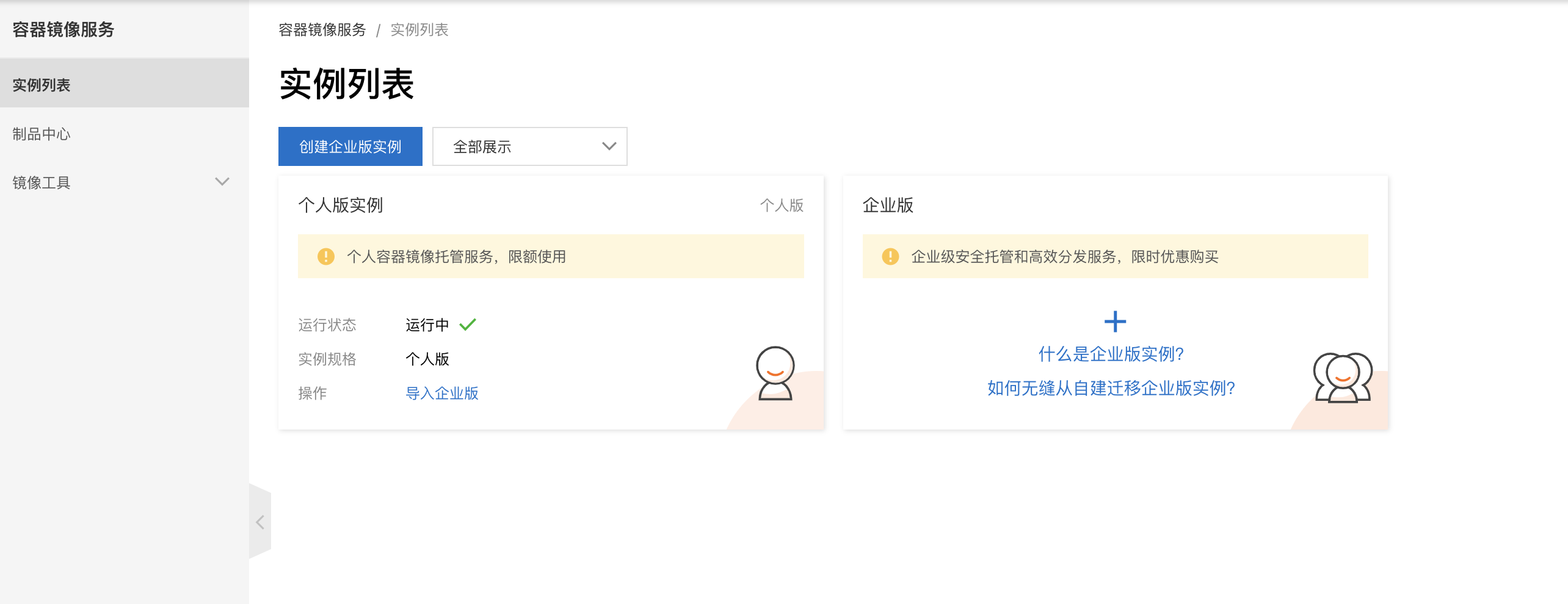Screen dimensions: 1568x604
Task: Open 制品中心 from the sidebar
Action: pos(42,134)
